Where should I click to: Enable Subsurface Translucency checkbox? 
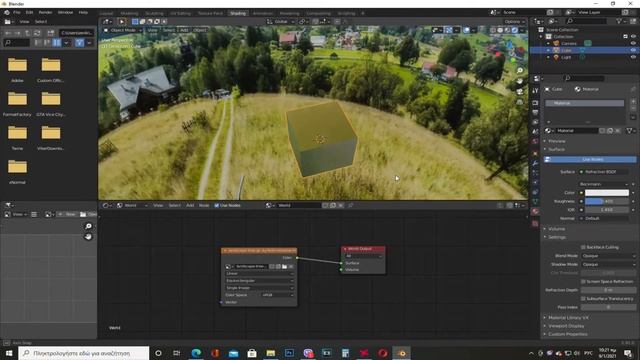pos(583,299)
